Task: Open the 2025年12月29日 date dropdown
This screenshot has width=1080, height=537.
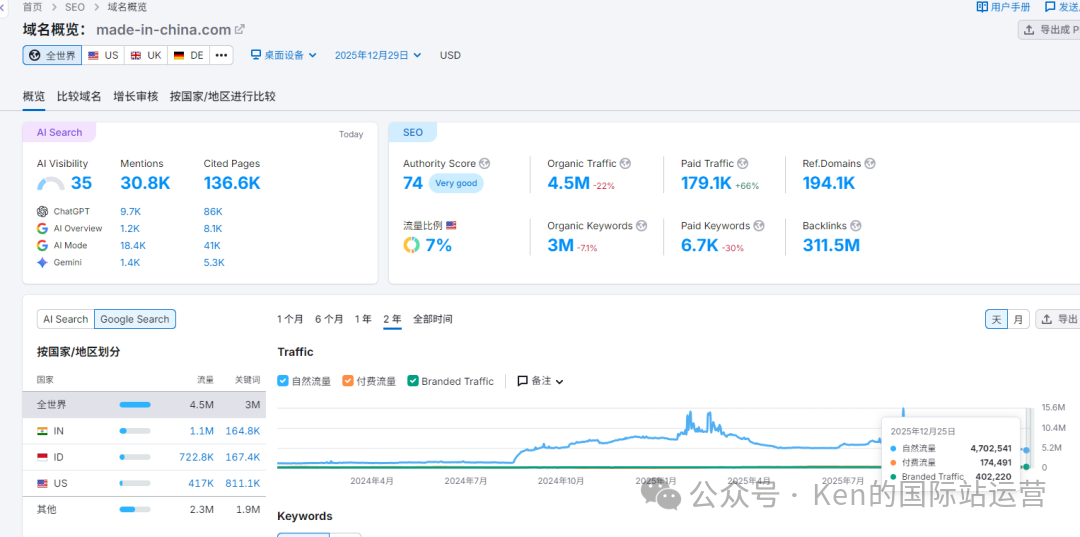Action: [x=377, y=55]
